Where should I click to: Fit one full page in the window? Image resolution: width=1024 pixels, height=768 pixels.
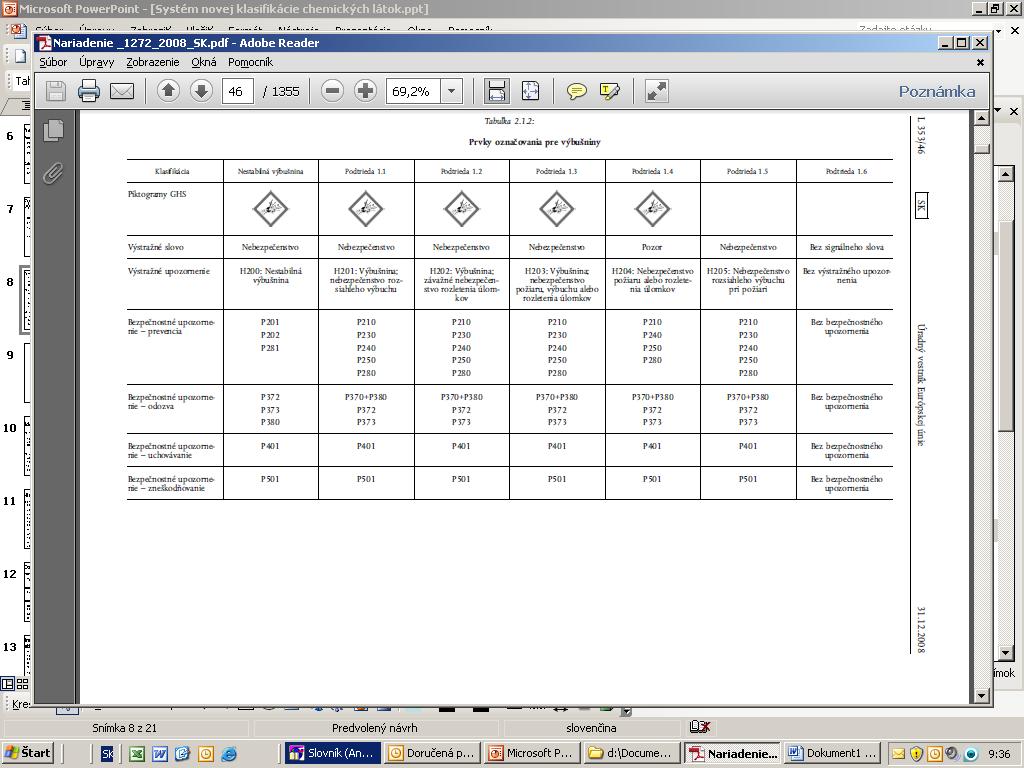point(530,91)
